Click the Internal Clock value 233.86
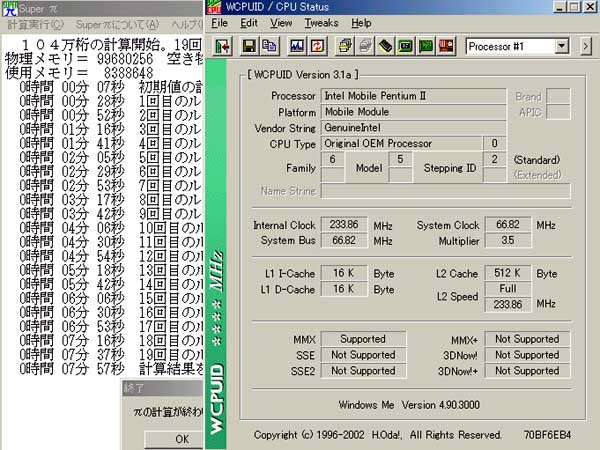Screen dimensions: 600x450 344,225
